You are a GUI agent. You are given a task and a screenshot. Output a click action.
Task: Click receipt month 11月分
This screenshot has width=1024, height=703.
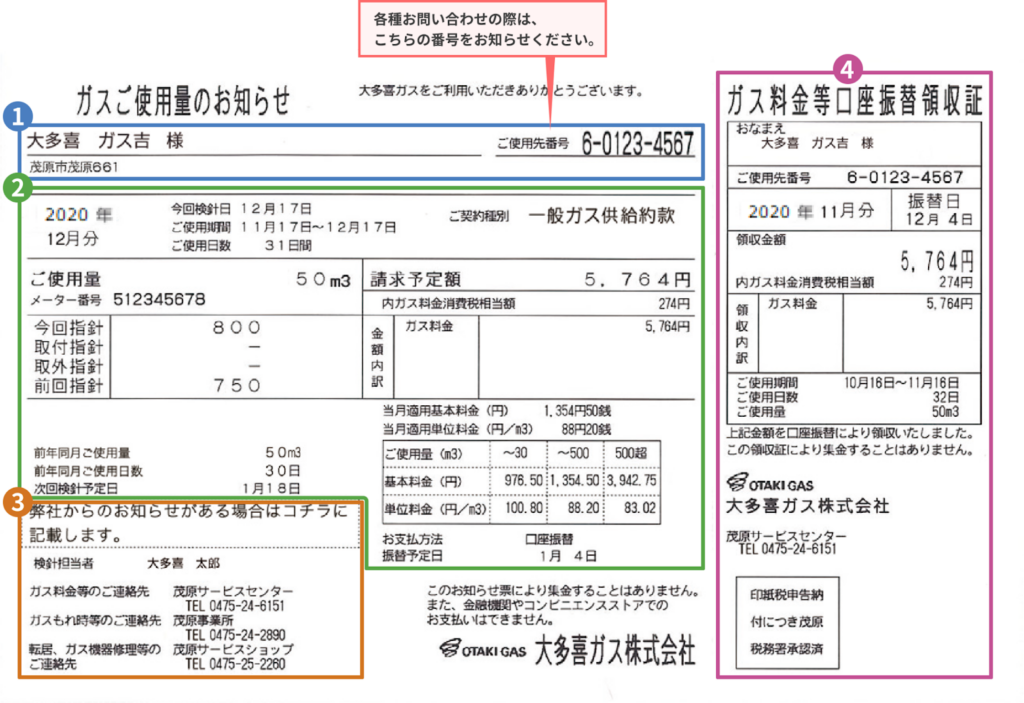pos(847,211)
